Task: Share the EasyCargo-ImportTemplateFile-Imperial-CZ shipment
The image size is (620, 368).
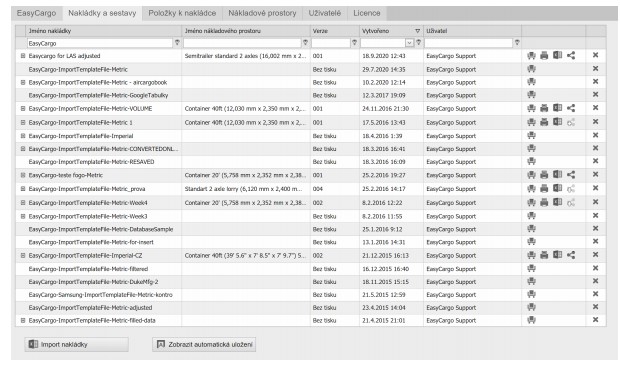Action: click(x=571, y=255)
